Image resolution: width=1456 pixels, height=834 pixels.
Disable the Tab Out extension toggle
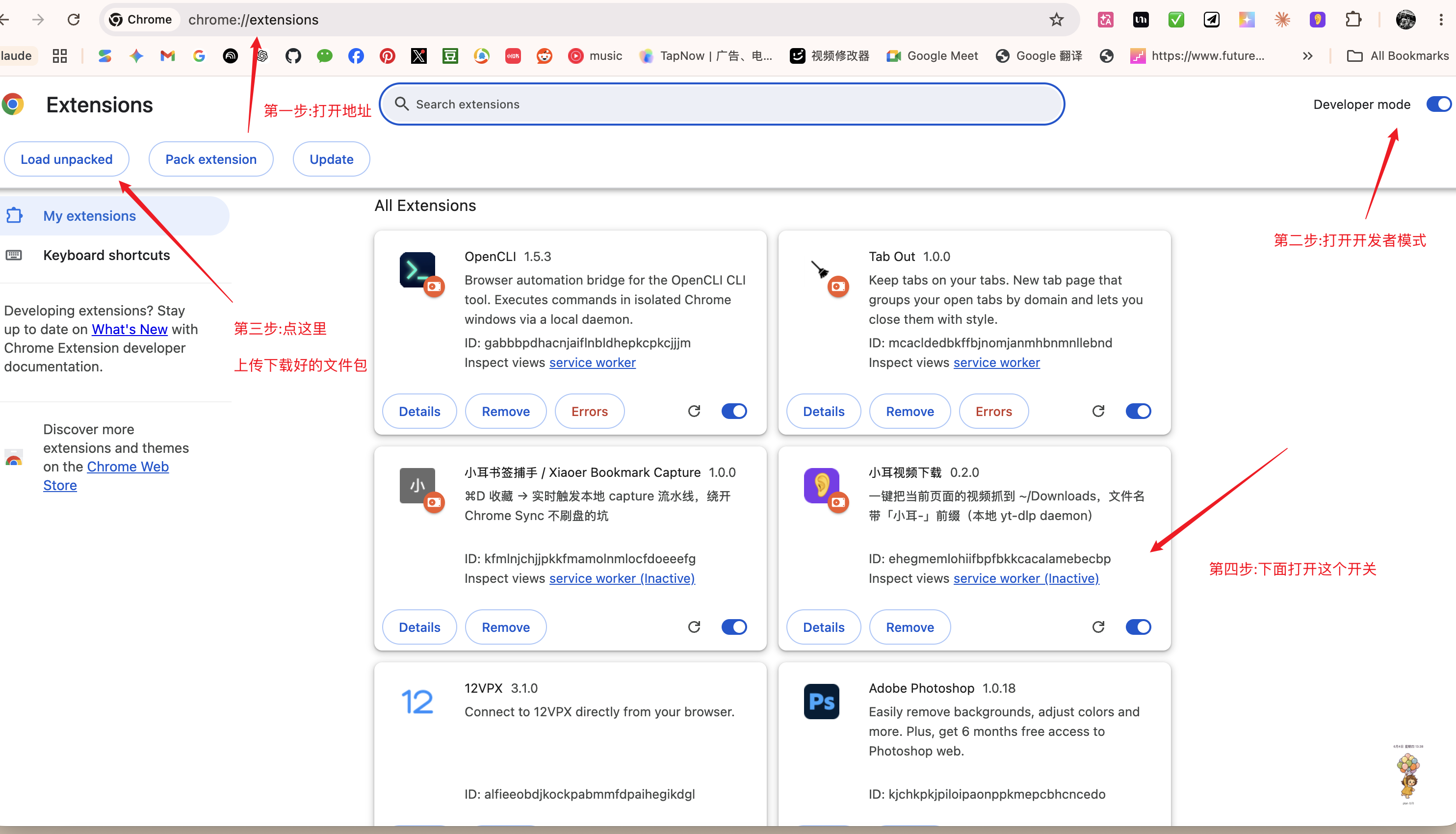pyautogui.click(x=1138, y=411)
